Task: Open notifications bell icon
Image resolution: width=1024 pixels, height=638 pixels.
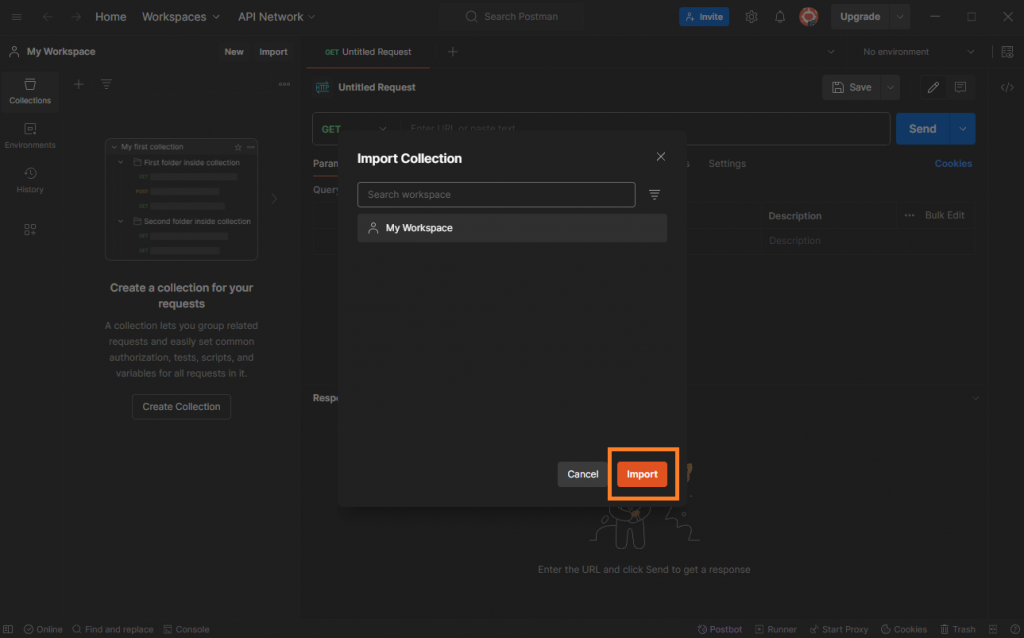Action: pyautogui.click(x=780, y=17)
